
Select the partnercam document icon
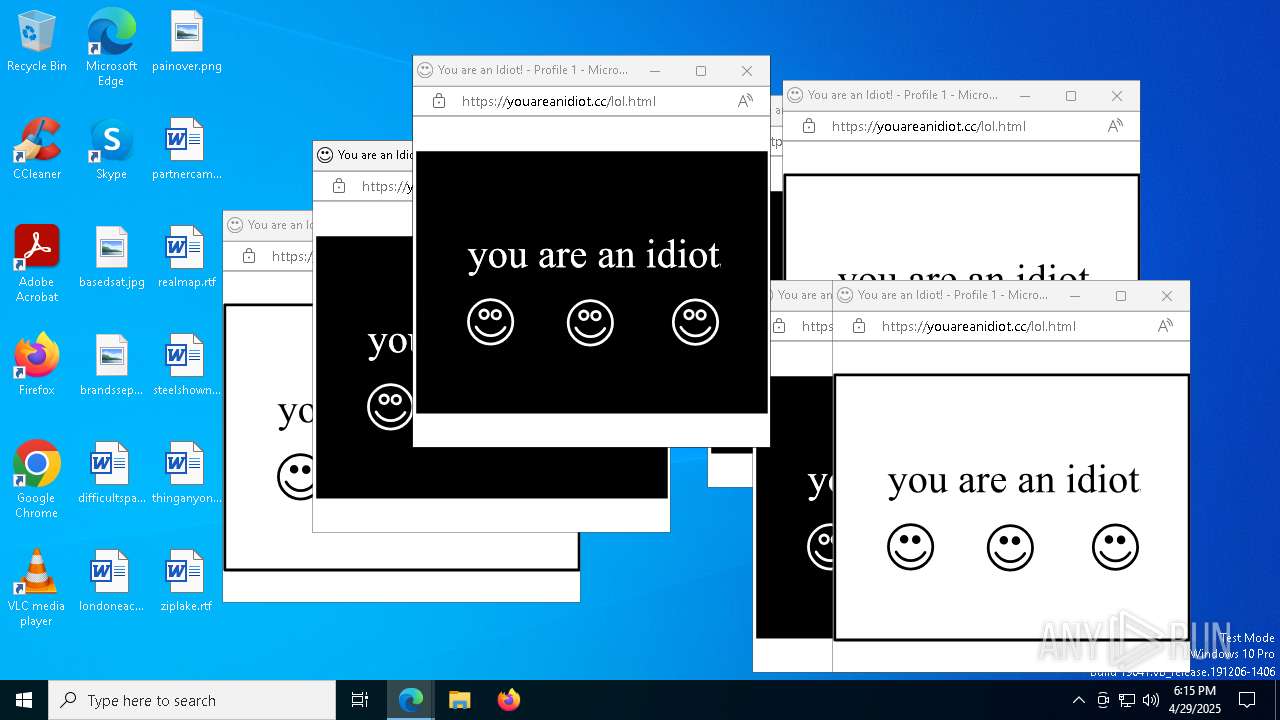tap(186, 149)
